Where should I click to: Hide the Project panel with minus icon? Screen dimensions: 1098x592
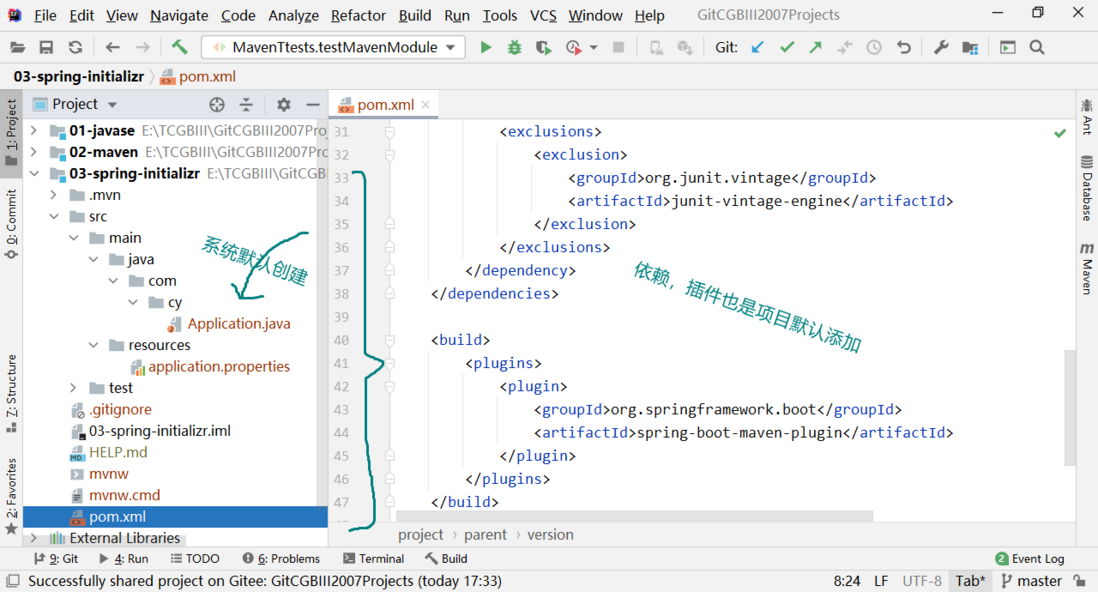point(313,104)
